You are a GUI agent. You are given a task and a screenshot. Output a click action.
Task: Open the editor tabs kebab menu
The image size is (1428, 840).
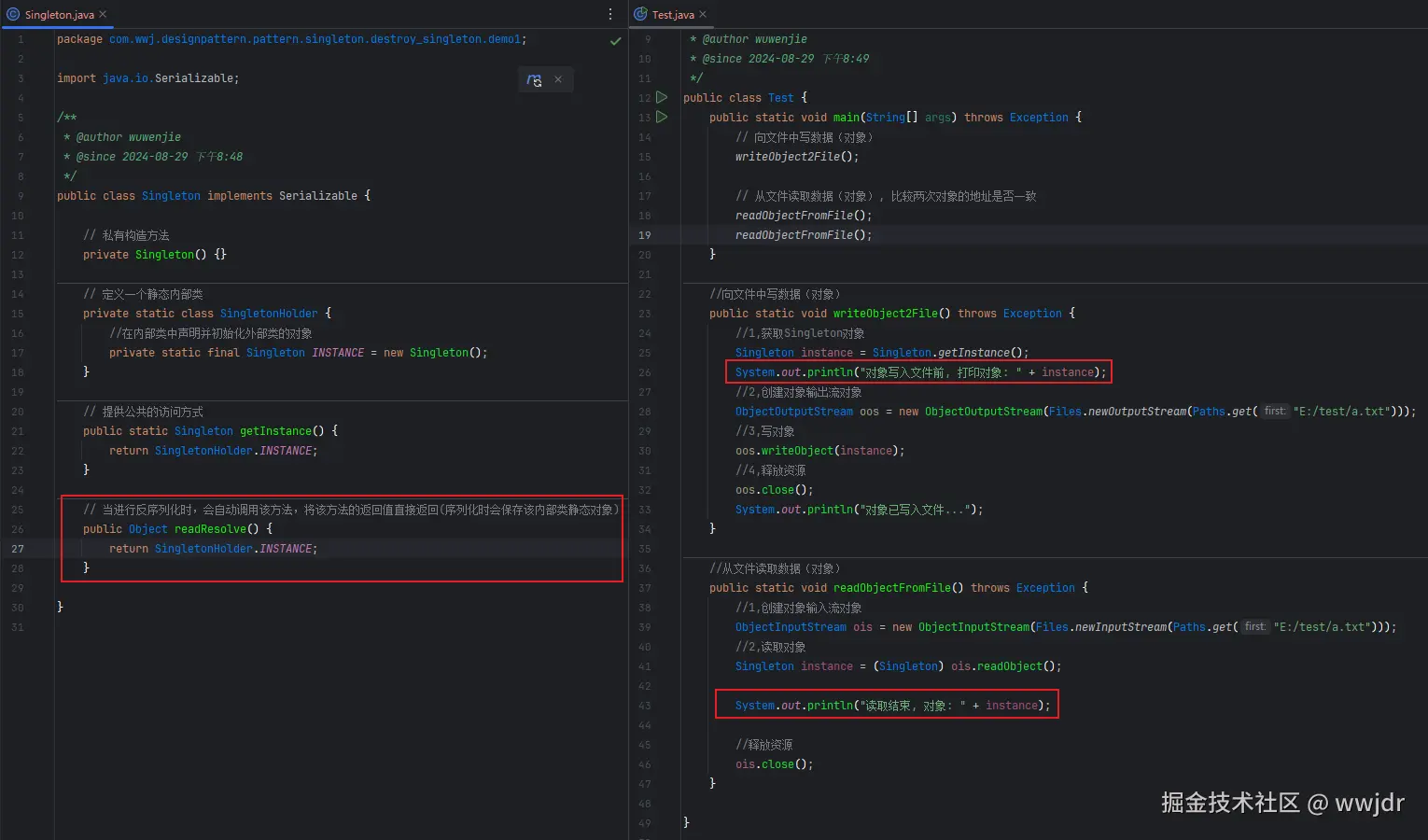tap(610, 14)
